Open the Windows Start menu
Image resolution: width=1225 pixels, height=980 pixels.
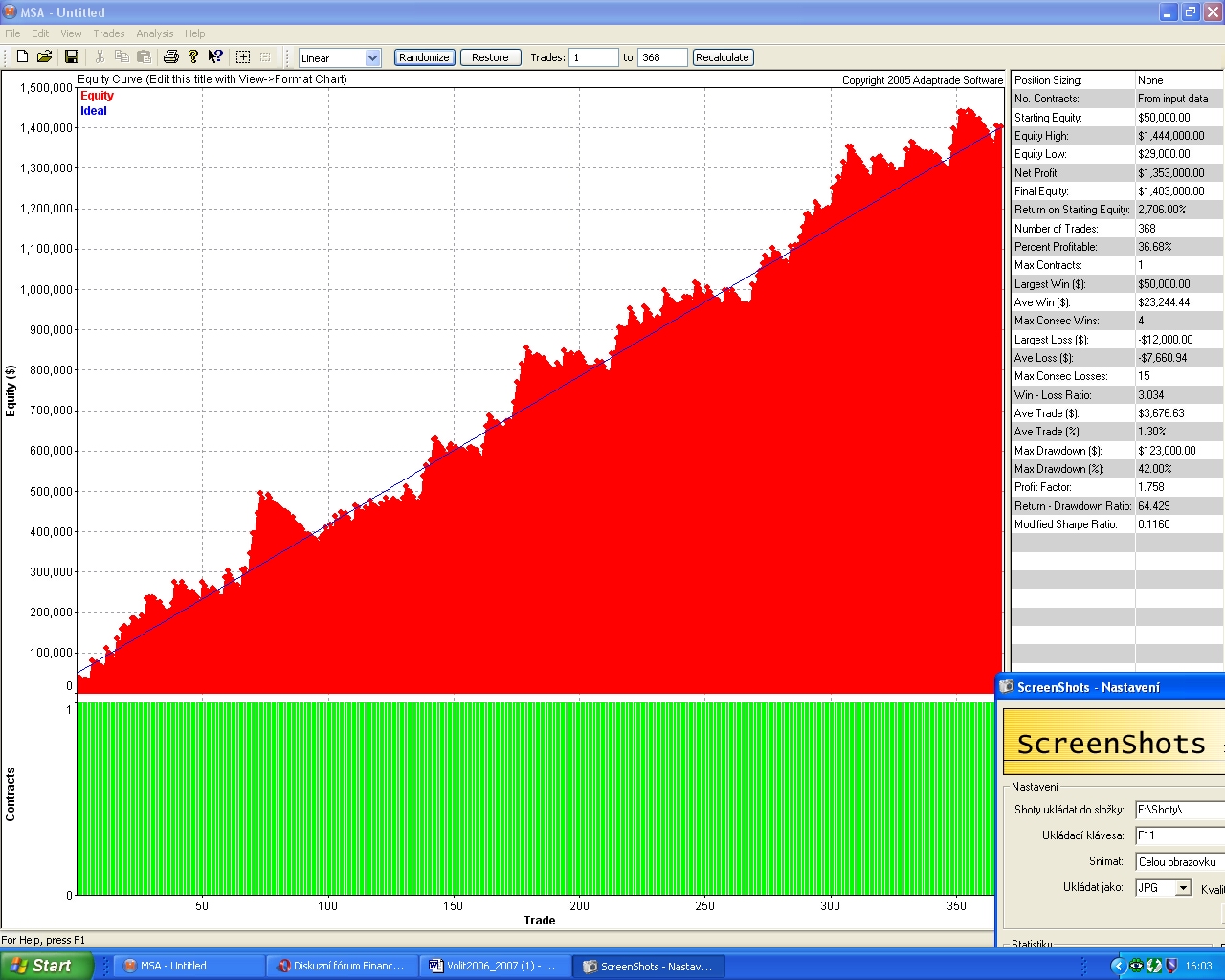(x=46, y=966)
